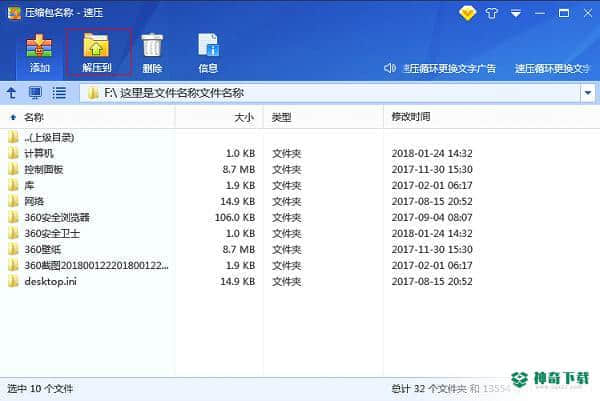Go up one level with the up-arrow icon
Screen dimensions: 600x401
tap(11, 93)
